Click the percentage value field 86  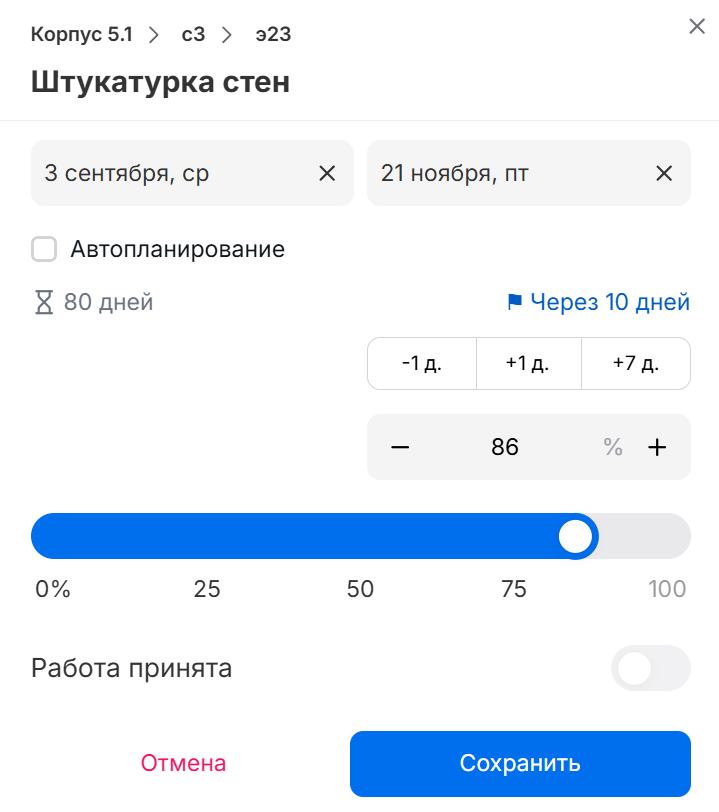coord(505,447)
